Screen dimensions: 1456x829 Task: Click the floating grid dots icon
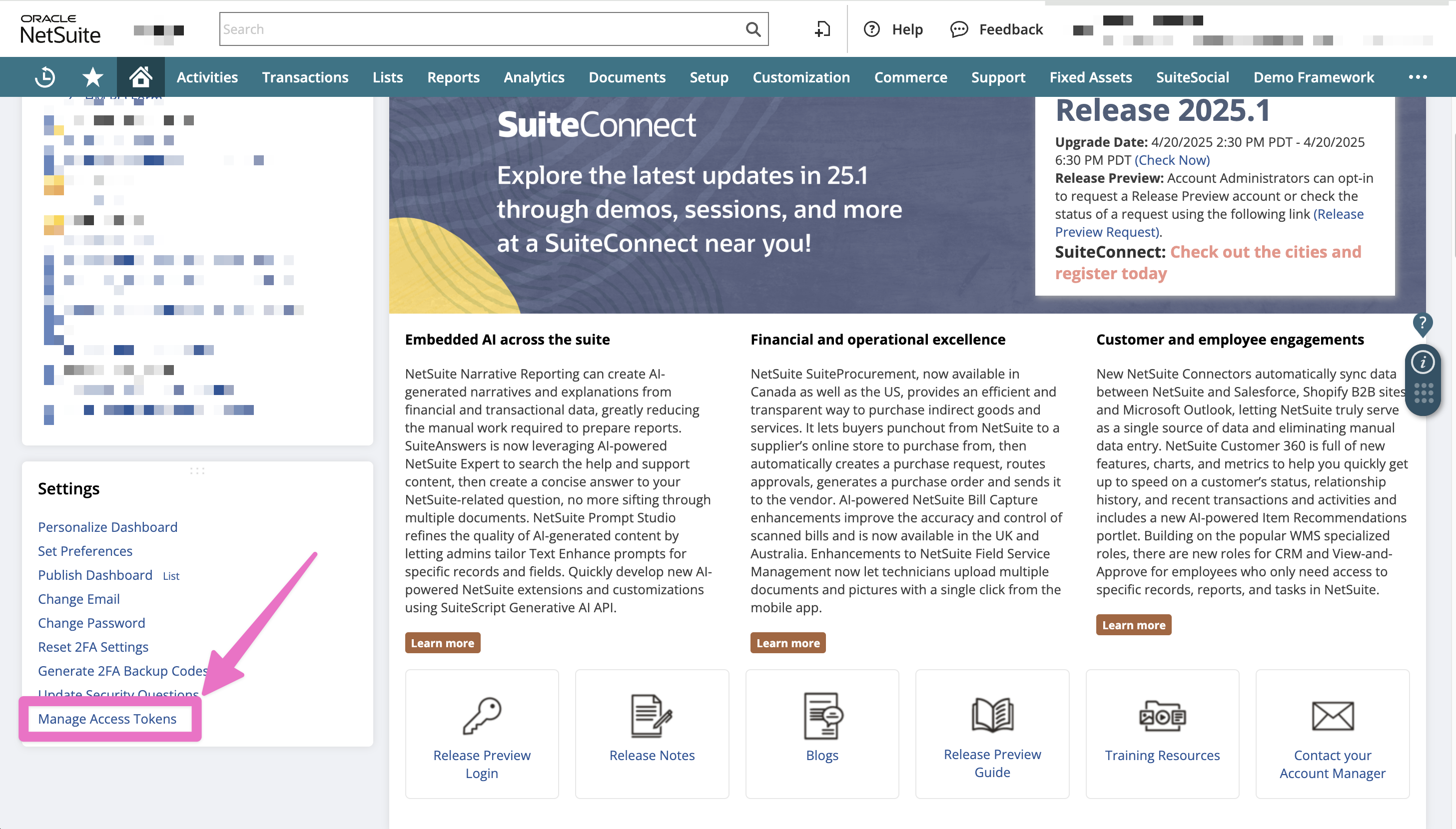(x=1423, y=393)
